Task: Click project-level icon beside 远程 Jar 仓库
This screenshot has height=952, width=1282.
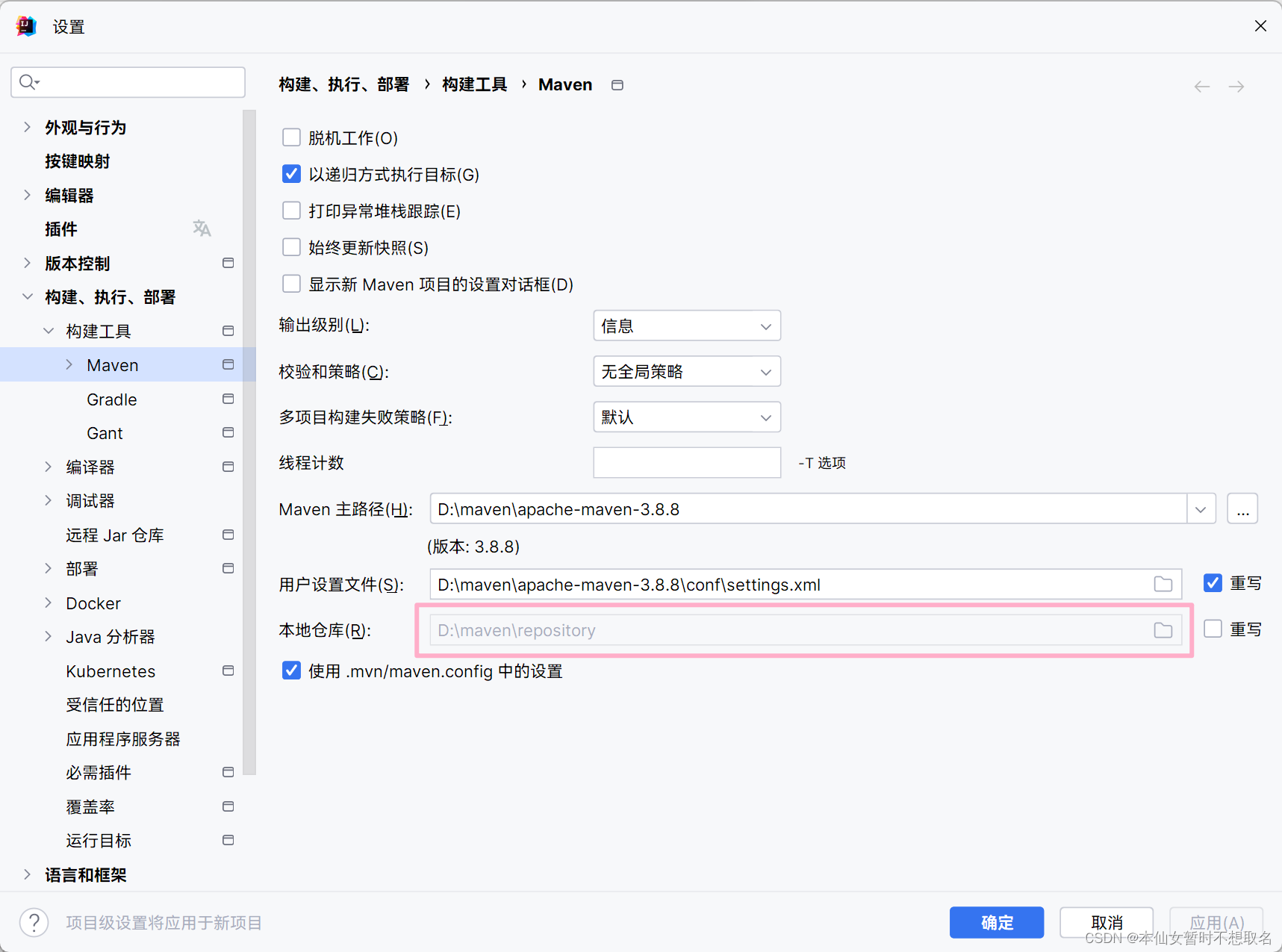Action: (228, 535)
